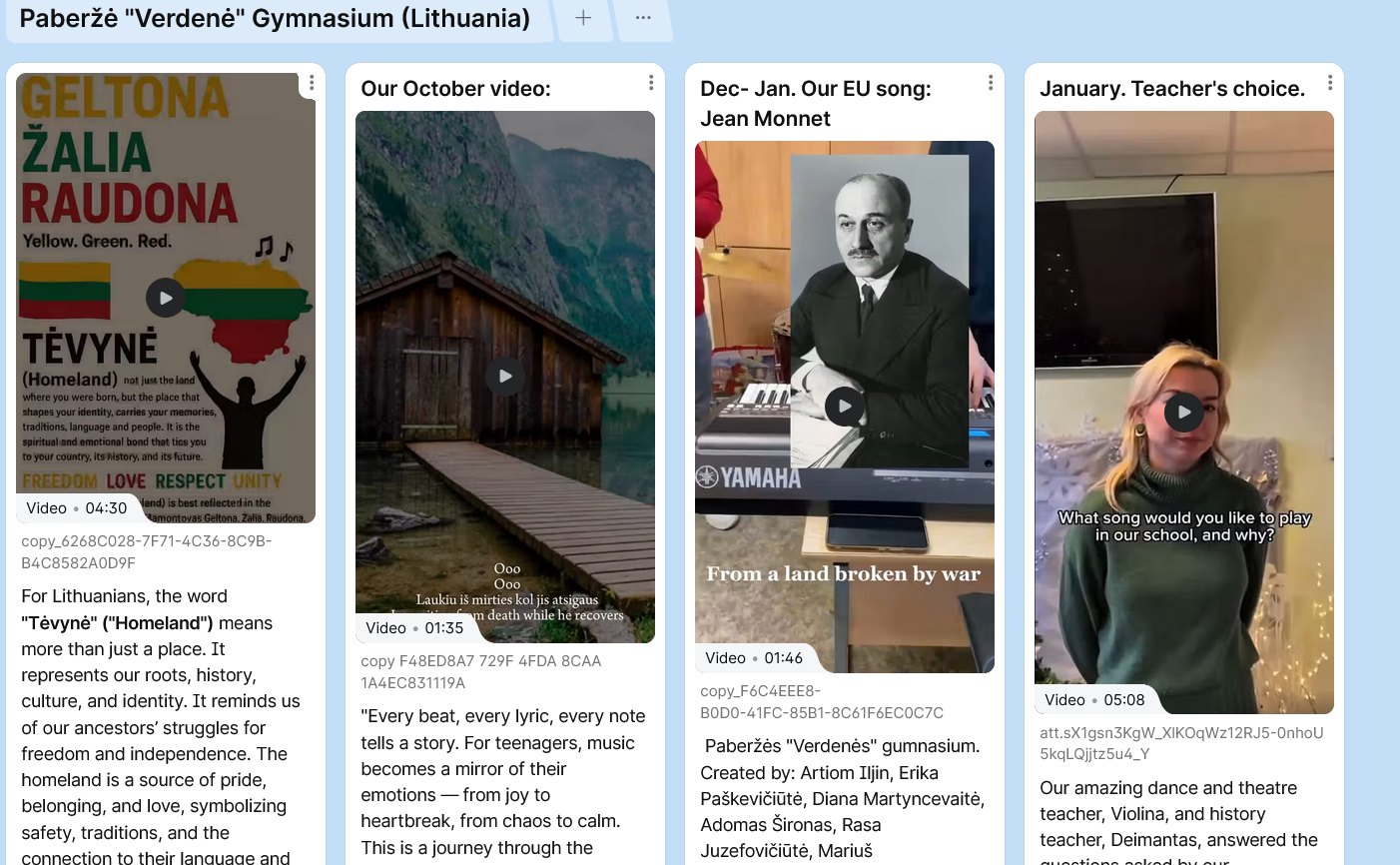This screenshot has height=865, width=1400.
Task: Click the Video 05:08 duration badge
Action: 1093,700
